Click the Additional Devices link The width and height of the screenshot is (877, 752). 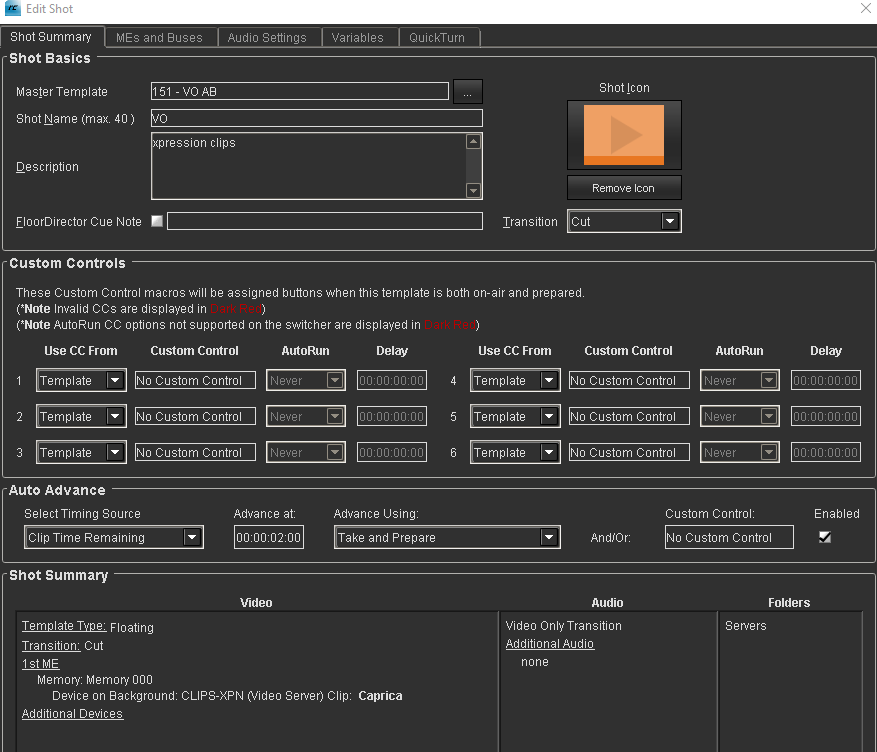point(72,714)
